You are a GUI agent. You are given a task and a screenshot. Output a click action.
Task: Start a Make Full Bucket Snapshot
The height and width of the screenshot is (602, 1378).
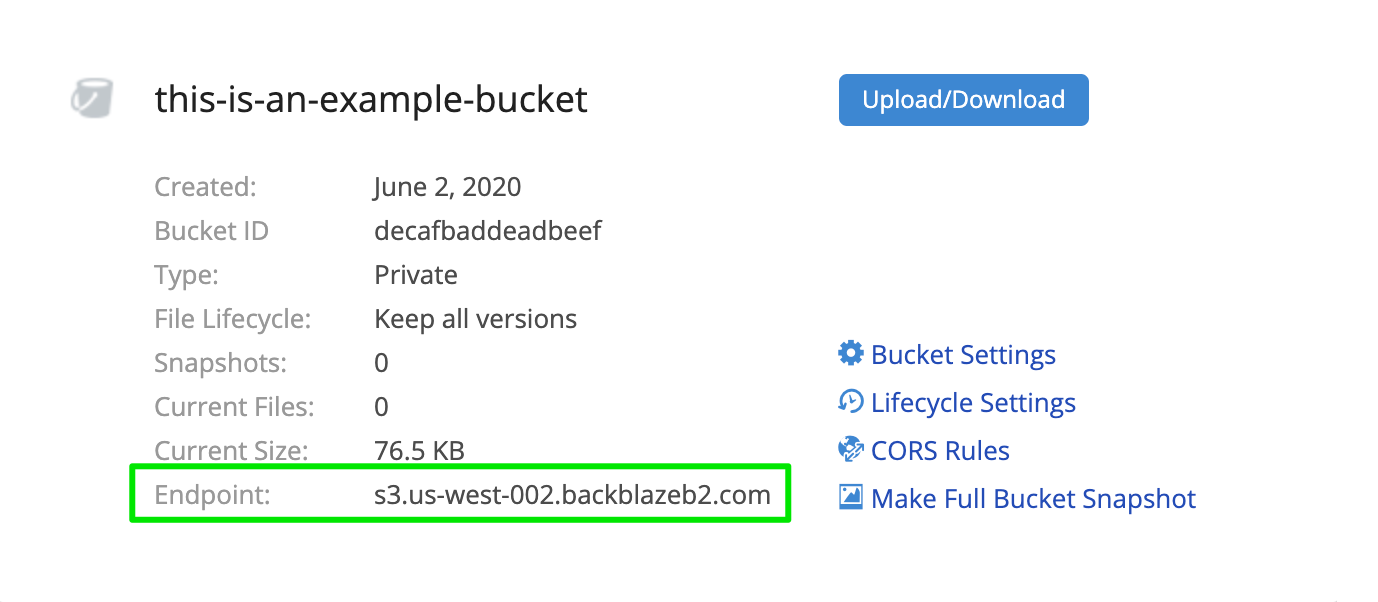[x=1033, y=498]
